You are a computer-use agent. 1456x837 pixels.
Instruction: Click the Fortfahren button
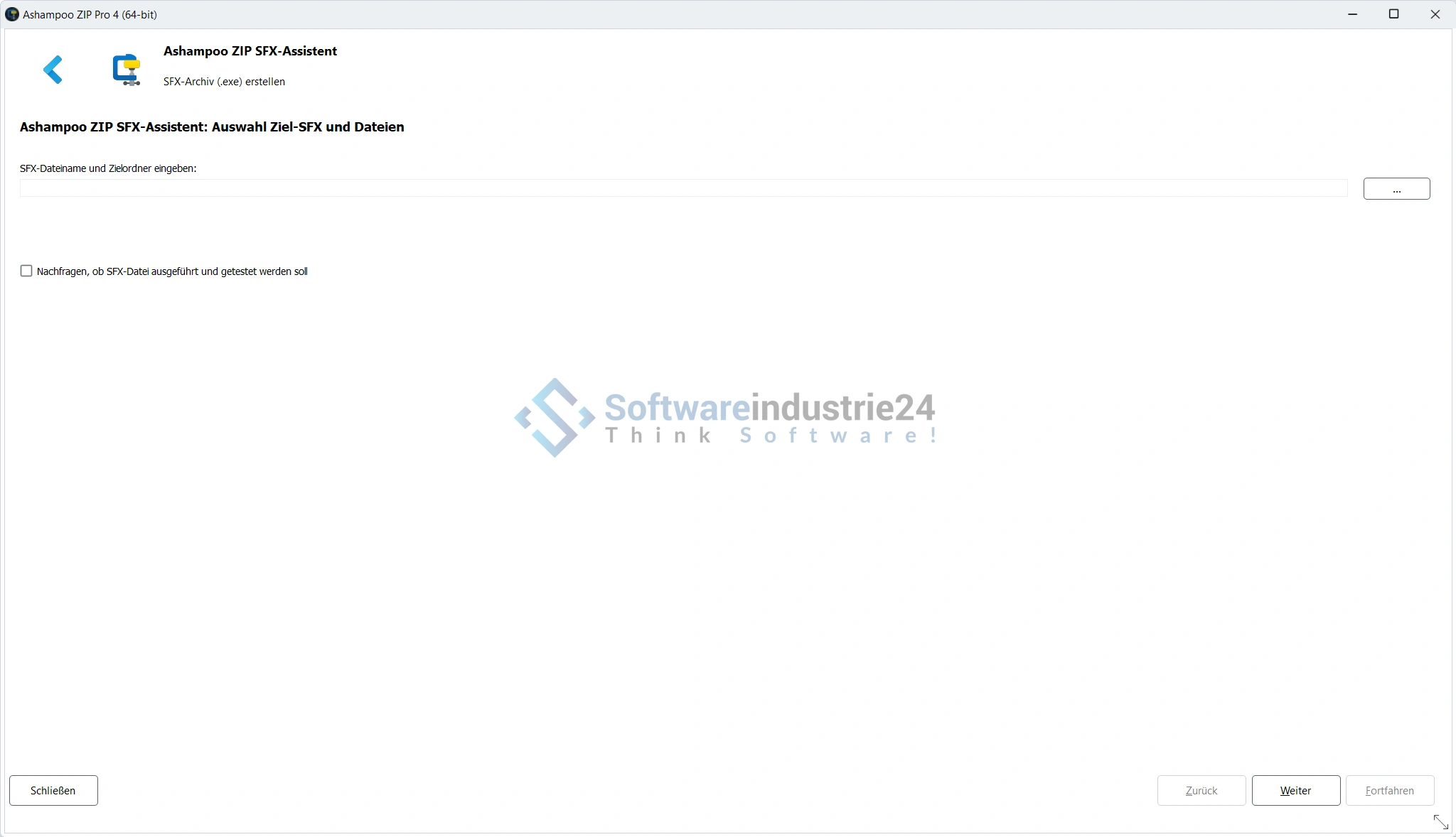[x=1389, y=790]
